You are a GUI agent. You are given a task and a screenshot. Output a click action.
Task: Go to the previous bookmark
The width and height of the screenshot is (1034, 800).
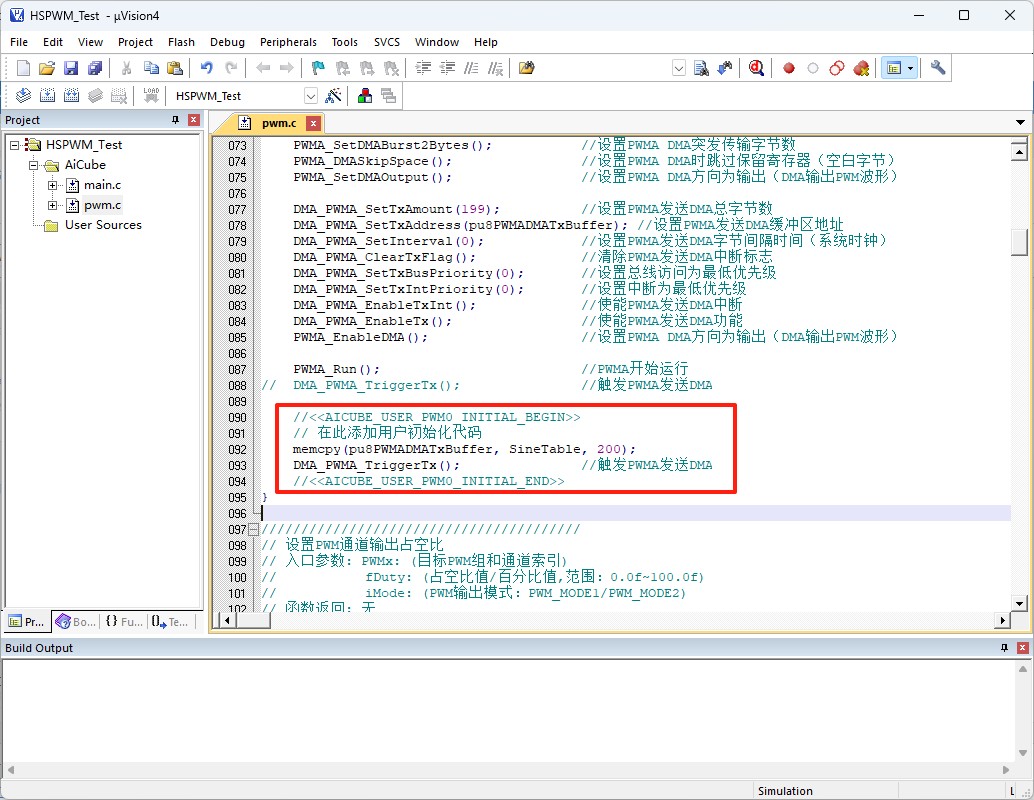342,68
